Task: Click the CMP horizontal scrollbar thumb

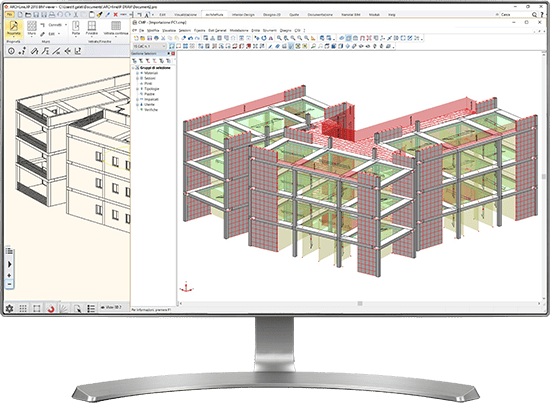Action: tap(360, 303)
